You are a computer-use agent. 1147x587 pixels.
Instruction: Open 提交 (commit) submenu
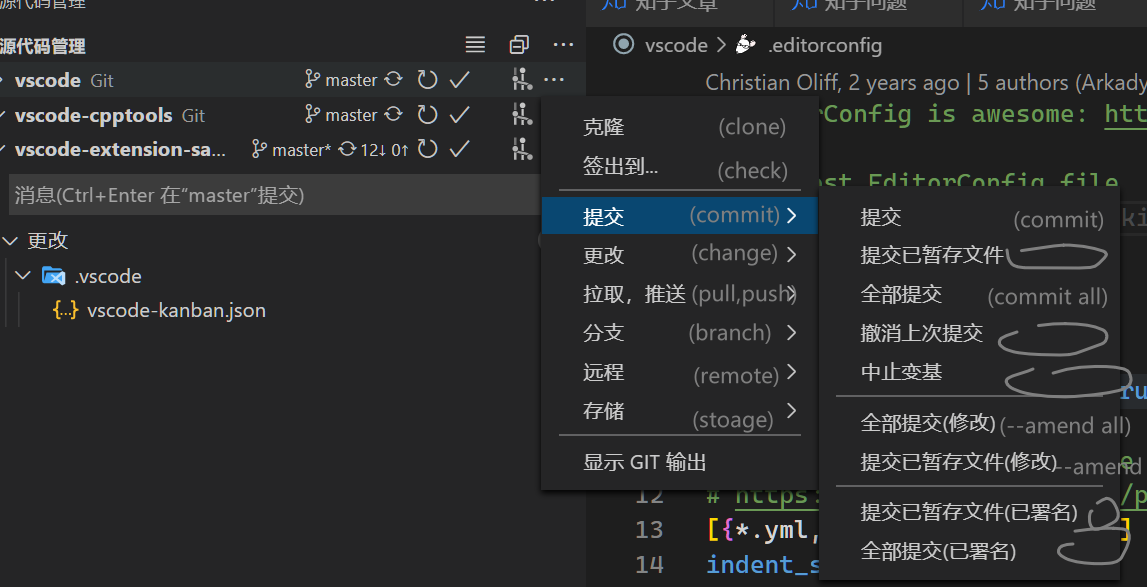(x=680, y=215)
